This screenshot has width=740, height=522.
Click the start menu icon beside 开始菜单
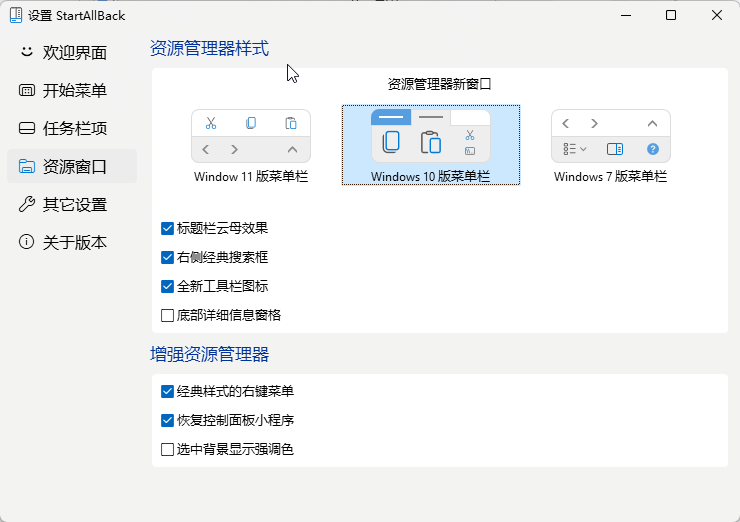(27, 90)
